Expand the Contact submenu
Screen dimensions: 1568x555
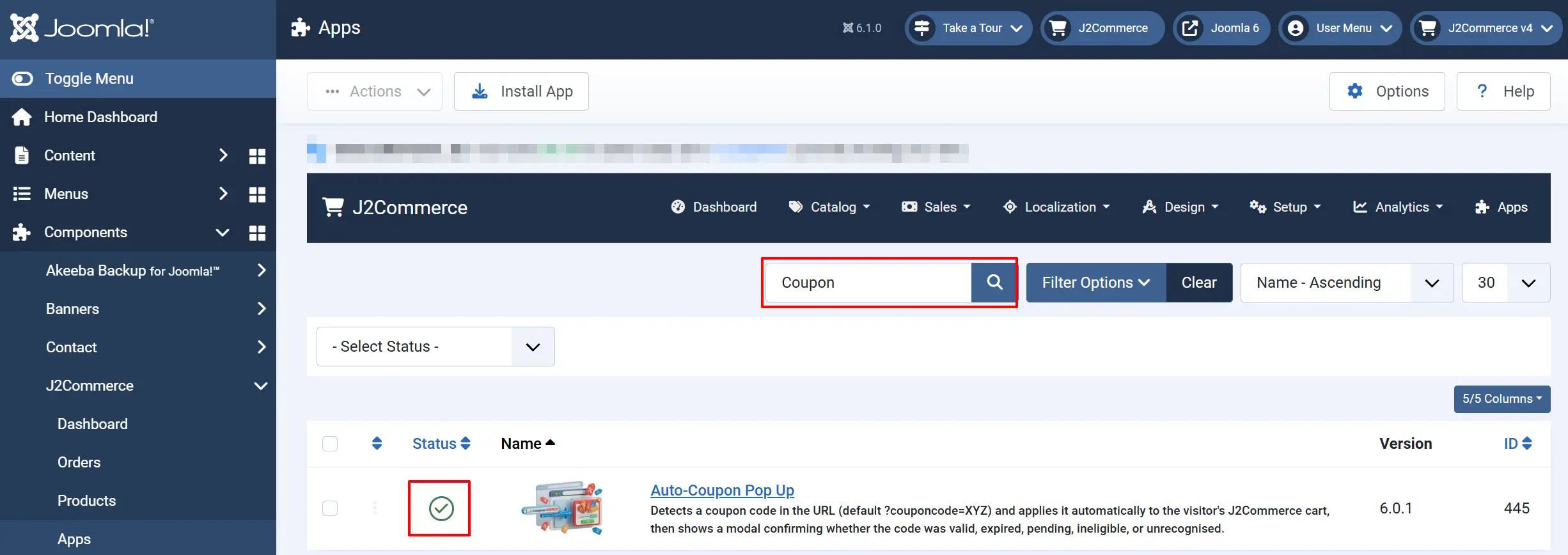[261, 347]
